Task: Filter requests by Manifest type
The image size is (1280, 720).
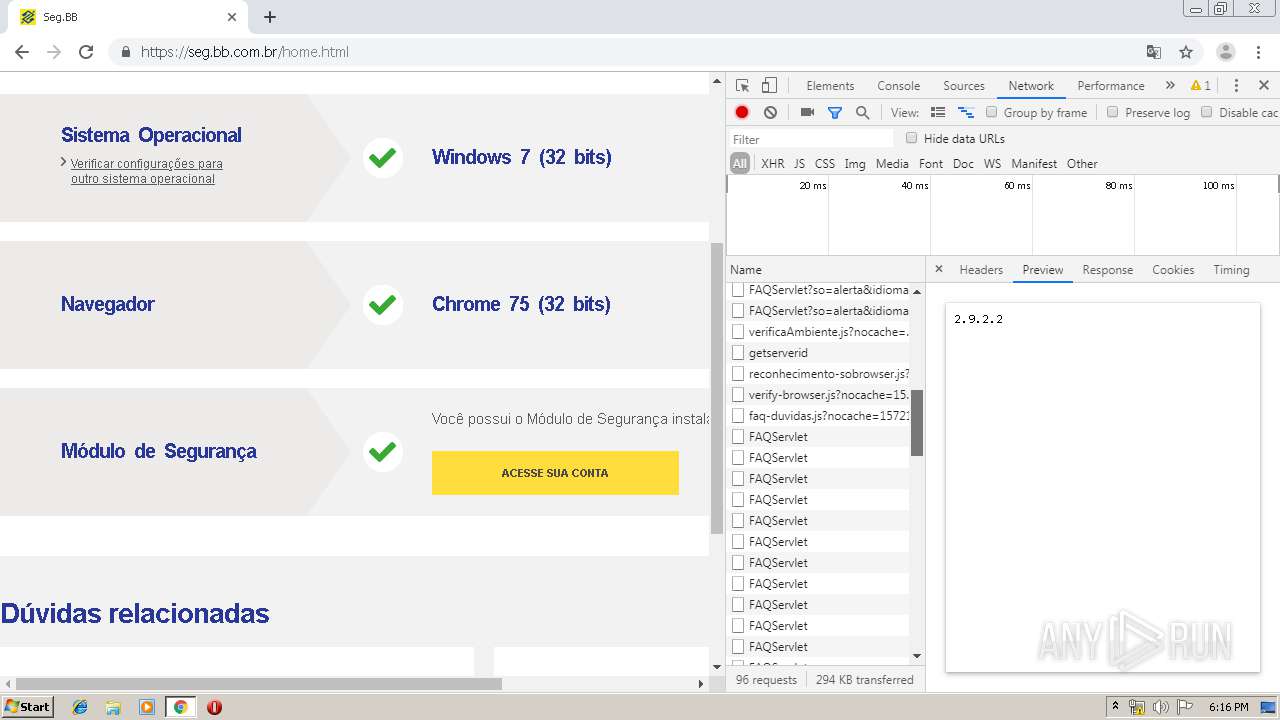Action: click(1034, 164)
